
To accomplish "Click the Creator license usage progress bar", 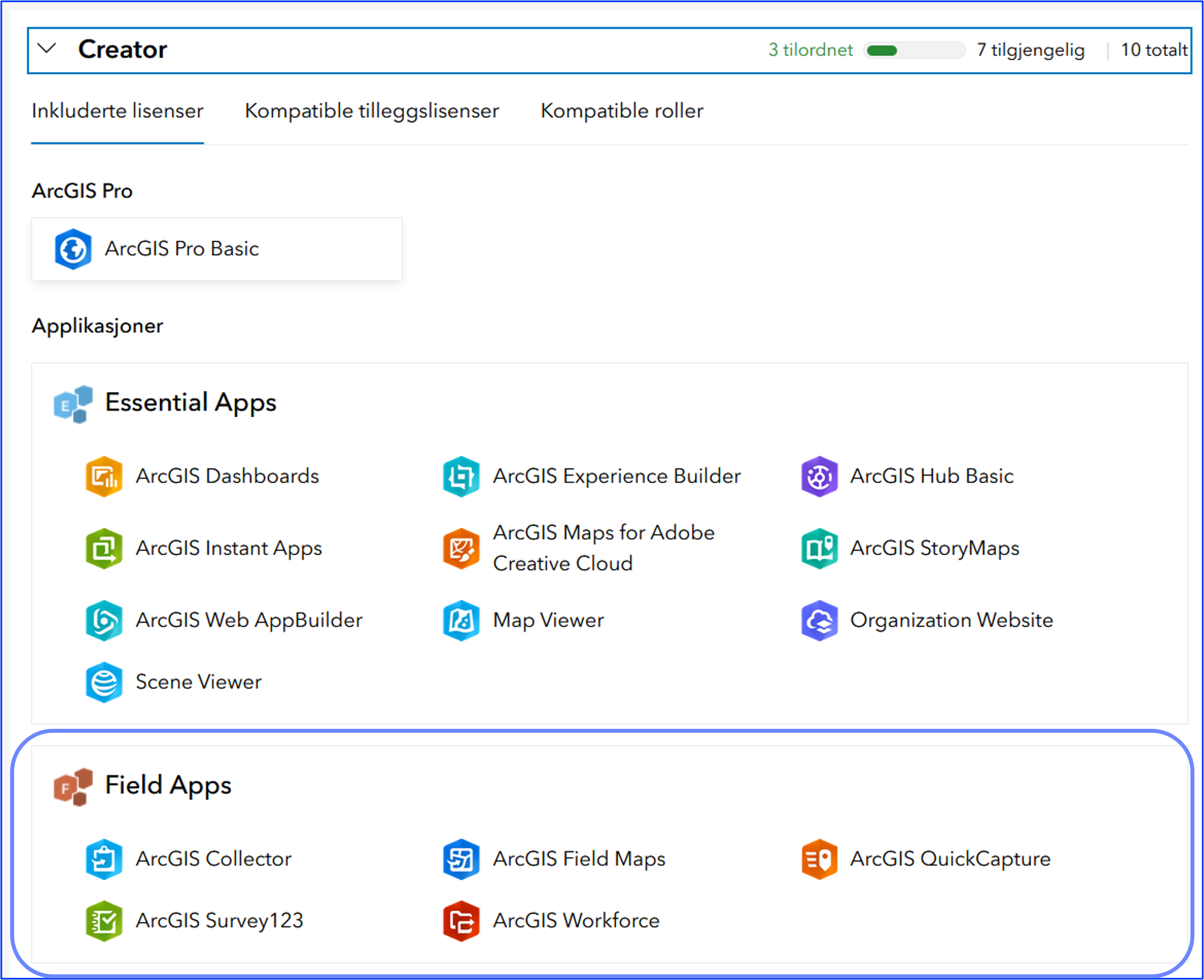I will tap(914, 50).
